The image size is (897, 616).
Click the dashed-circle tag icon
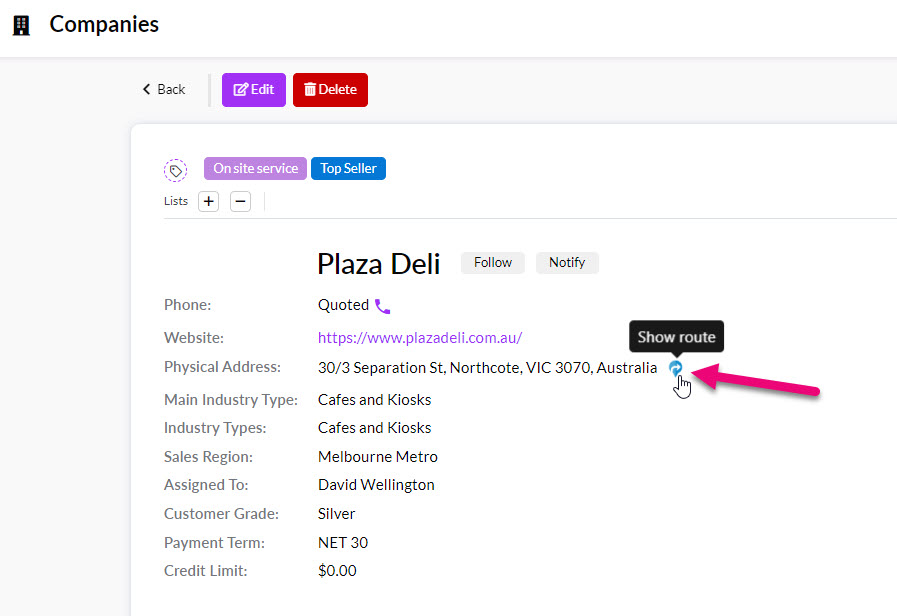(175, 170)
